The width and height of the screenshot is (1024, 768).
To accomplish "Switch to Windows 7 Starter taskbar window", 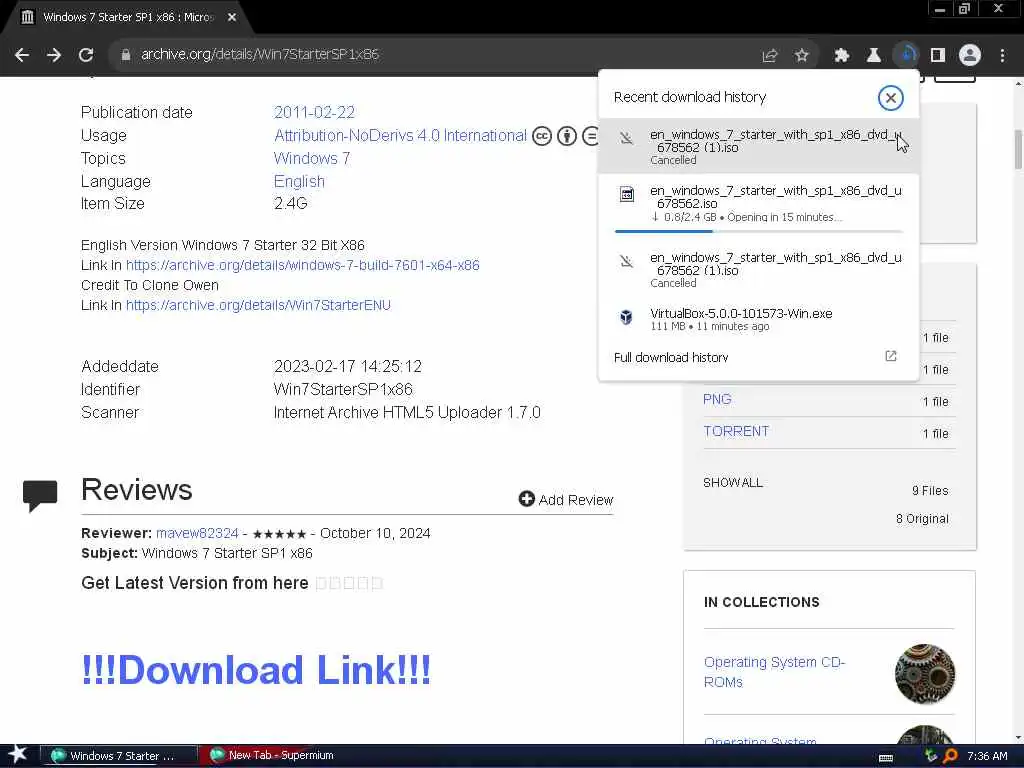I will (119, 756).
